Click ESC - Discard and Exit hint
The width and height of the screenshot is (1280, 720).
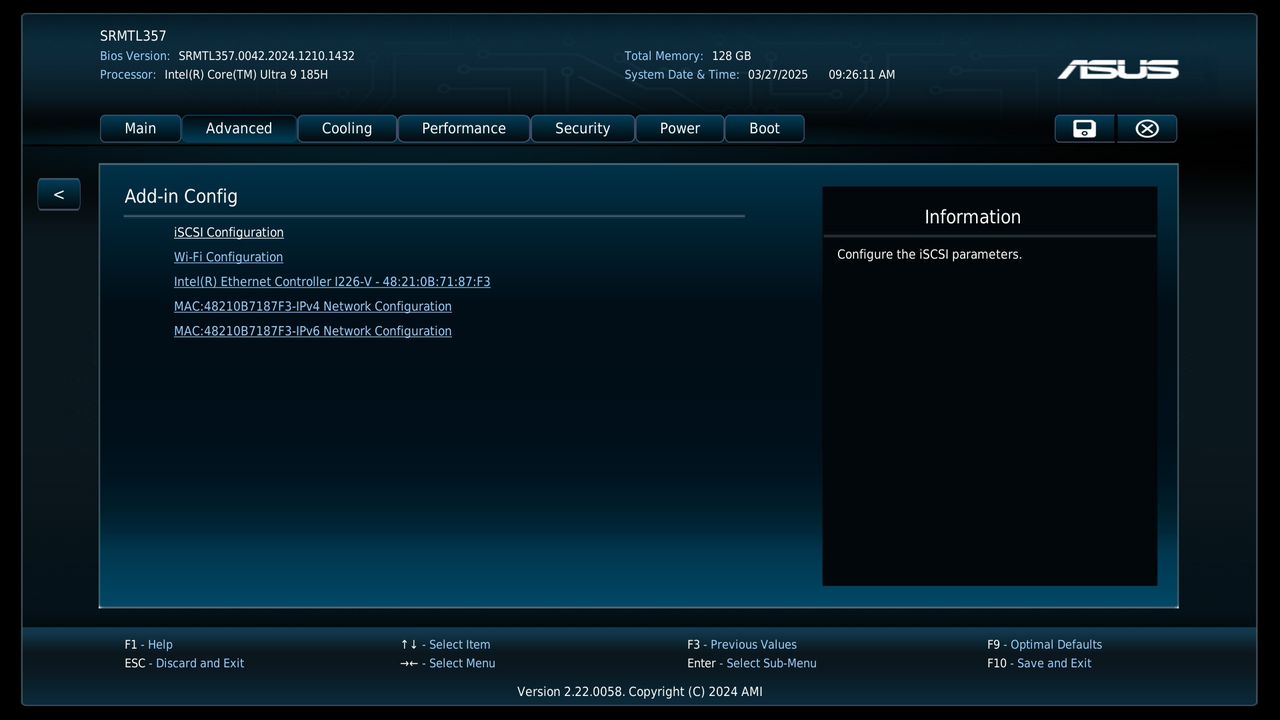click(184, 663)
